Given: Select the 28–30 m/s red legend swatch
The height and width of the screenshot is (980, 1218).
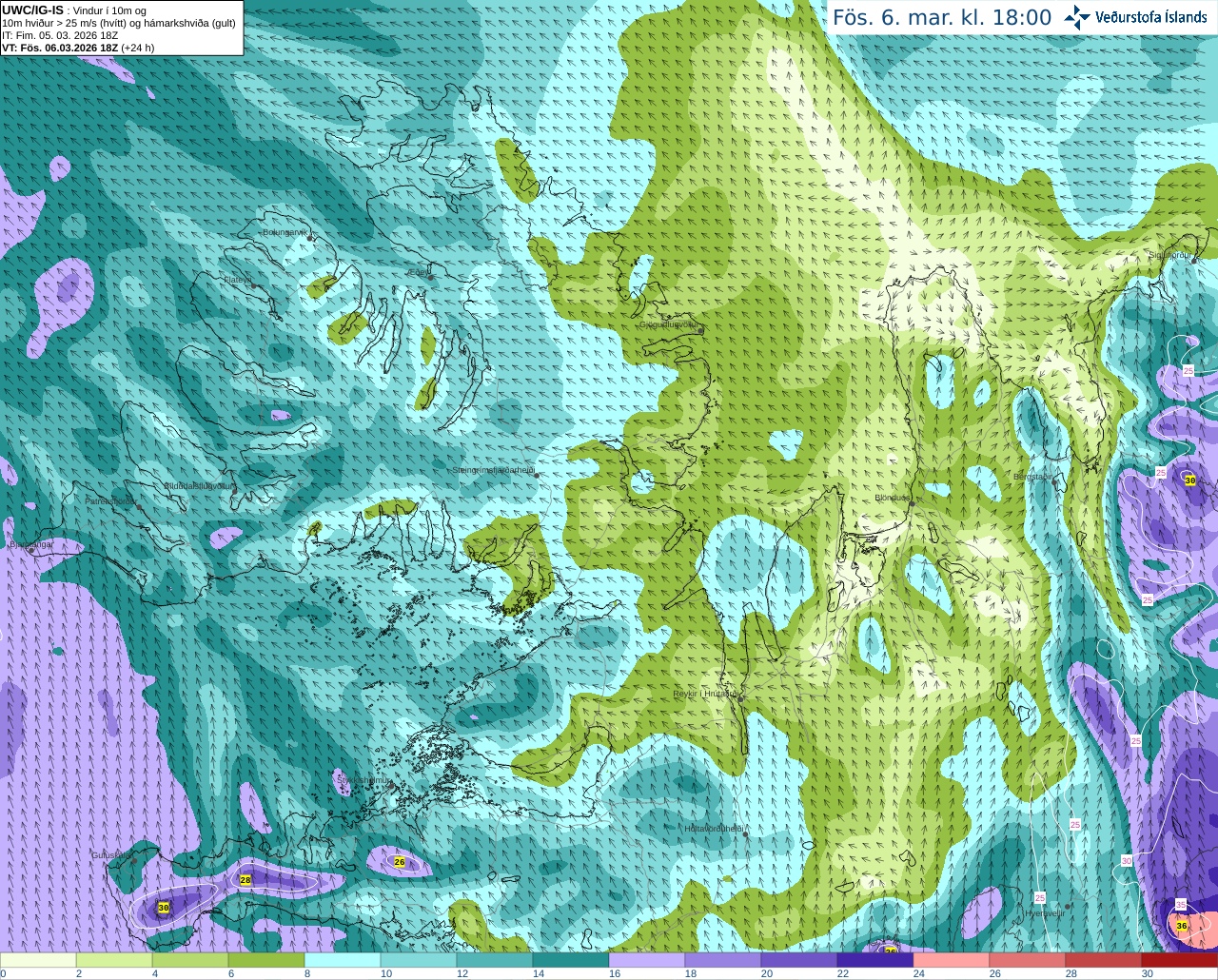Looking at the screenshot, I should [x=1104, y=960].
